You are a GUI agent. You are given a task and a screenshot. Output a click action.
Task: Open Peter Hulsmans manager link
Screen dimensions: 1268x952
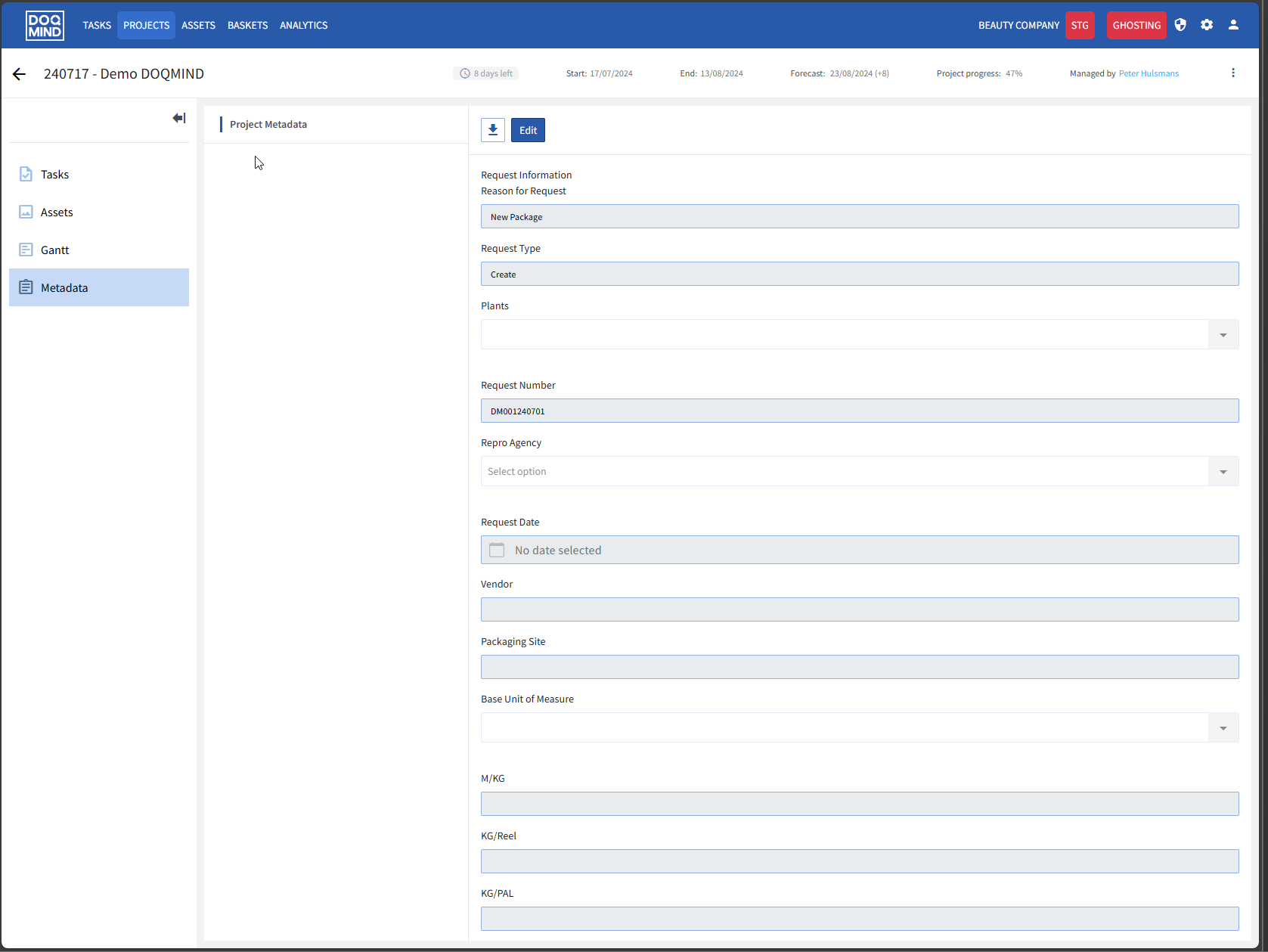[x=1148, y=73]
